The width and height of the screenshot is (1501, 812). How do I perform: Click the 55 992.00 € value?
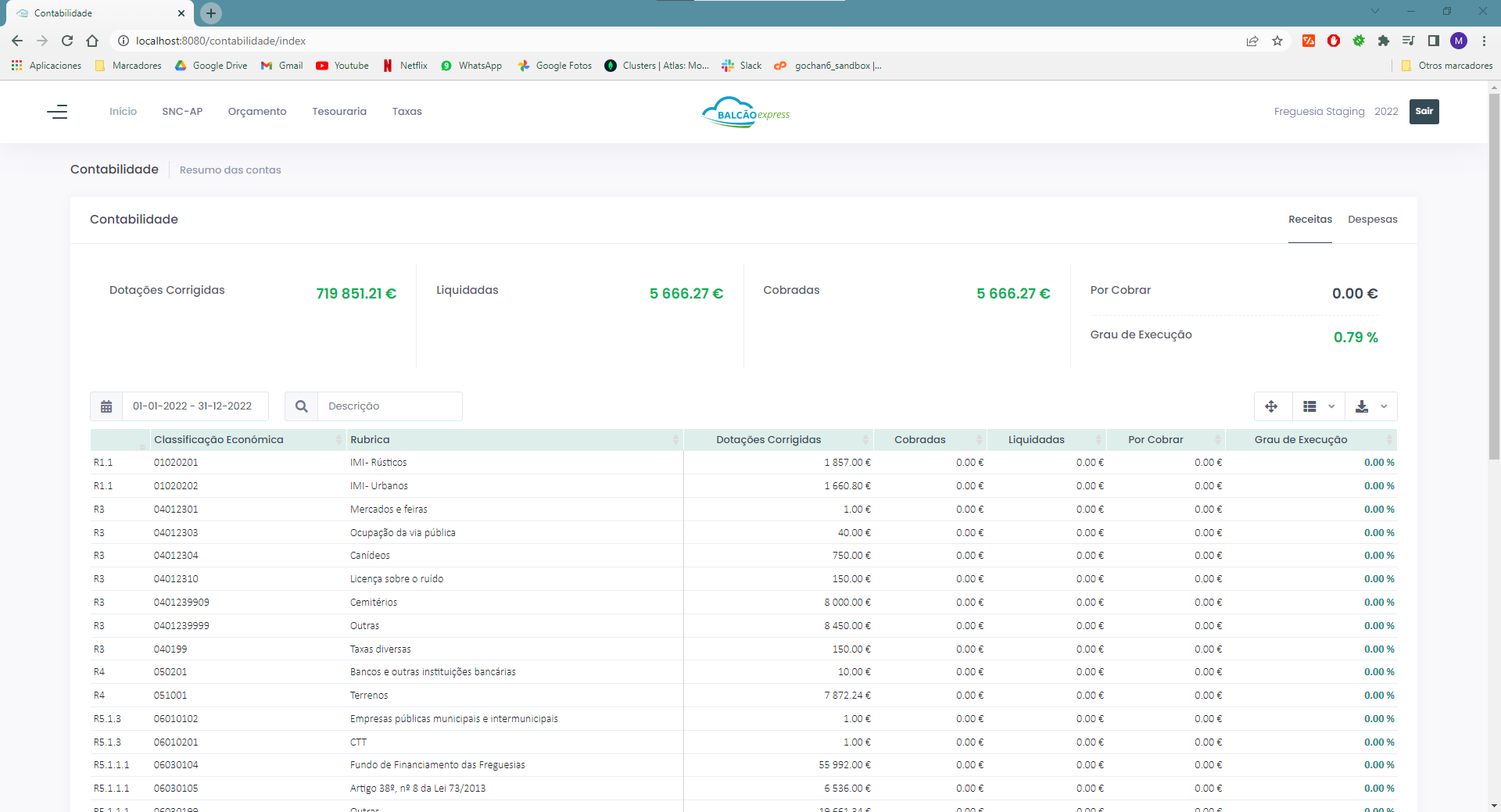(844, 765)
